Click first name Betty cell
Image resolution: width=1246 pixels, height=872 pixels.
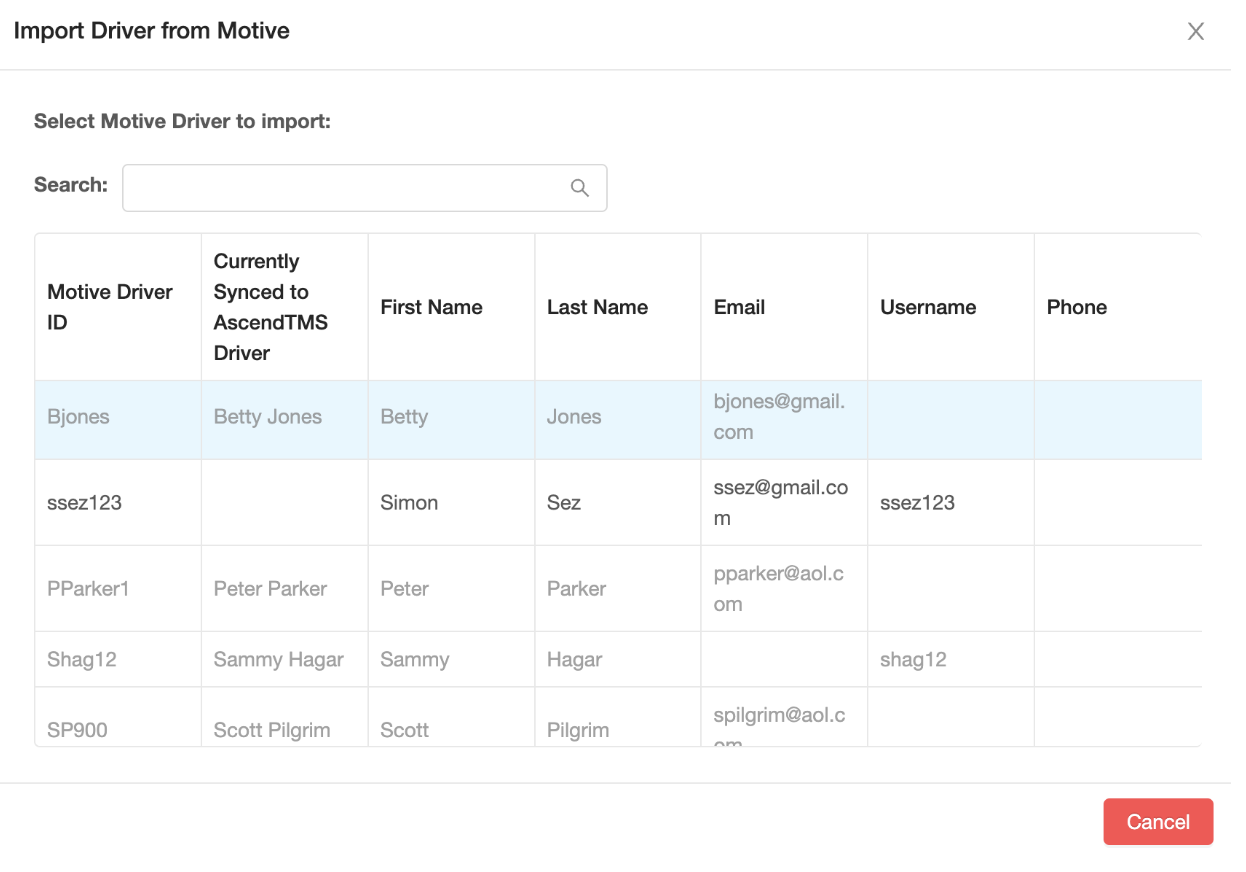451,420
